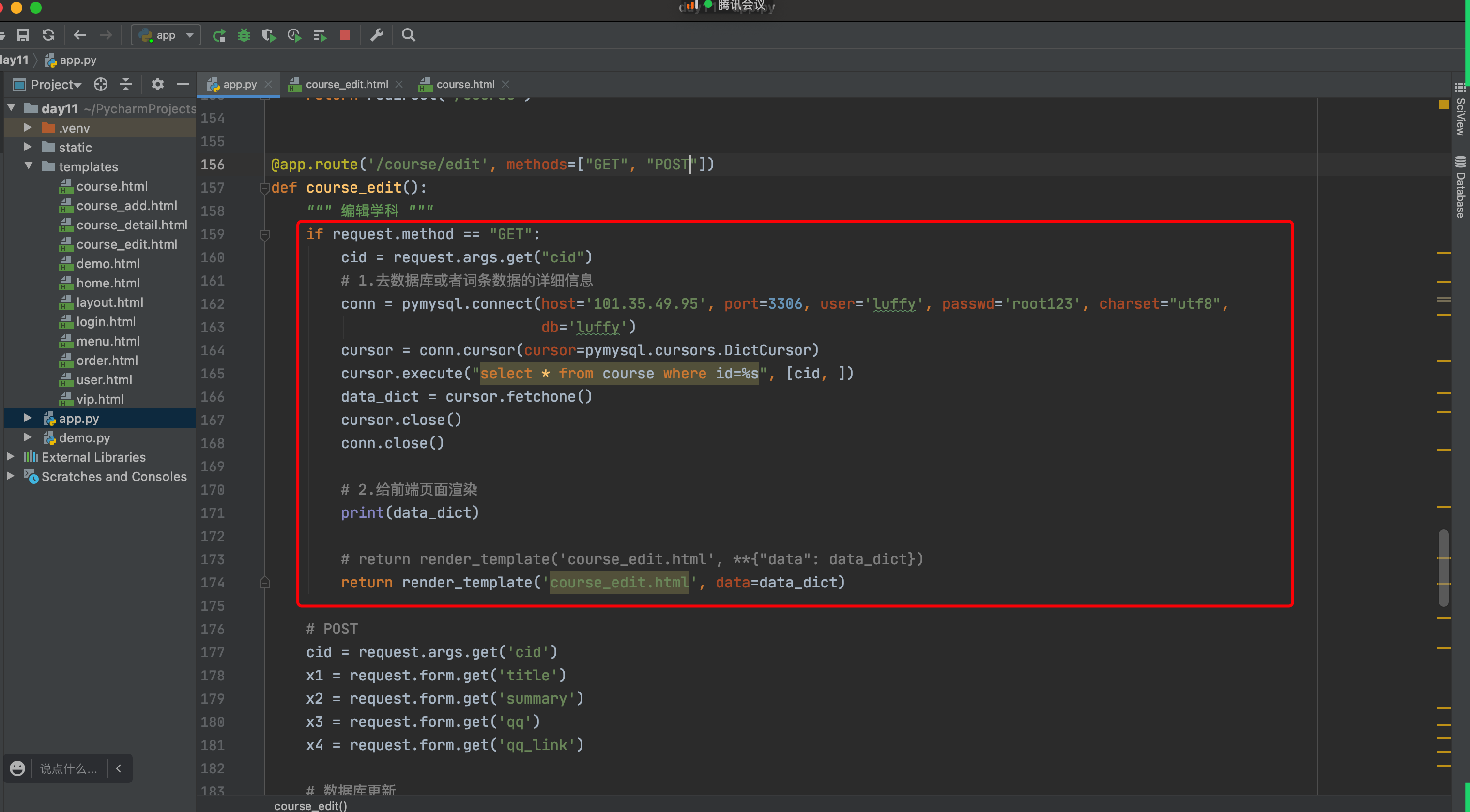Start debugging with the bug icon
The image size is (1470, 812).
coord(244,35)
